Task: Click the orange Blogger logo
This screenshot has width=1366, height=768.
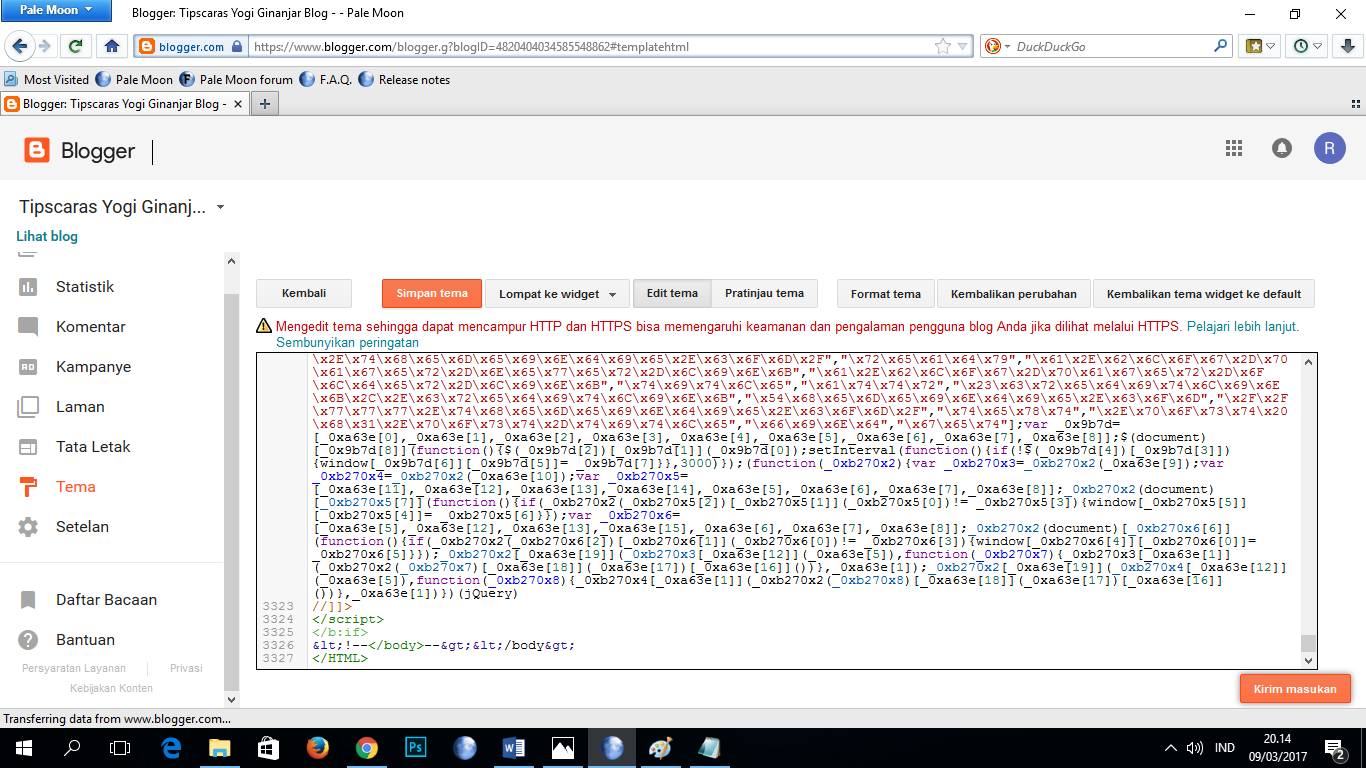Action: [37, 150]
